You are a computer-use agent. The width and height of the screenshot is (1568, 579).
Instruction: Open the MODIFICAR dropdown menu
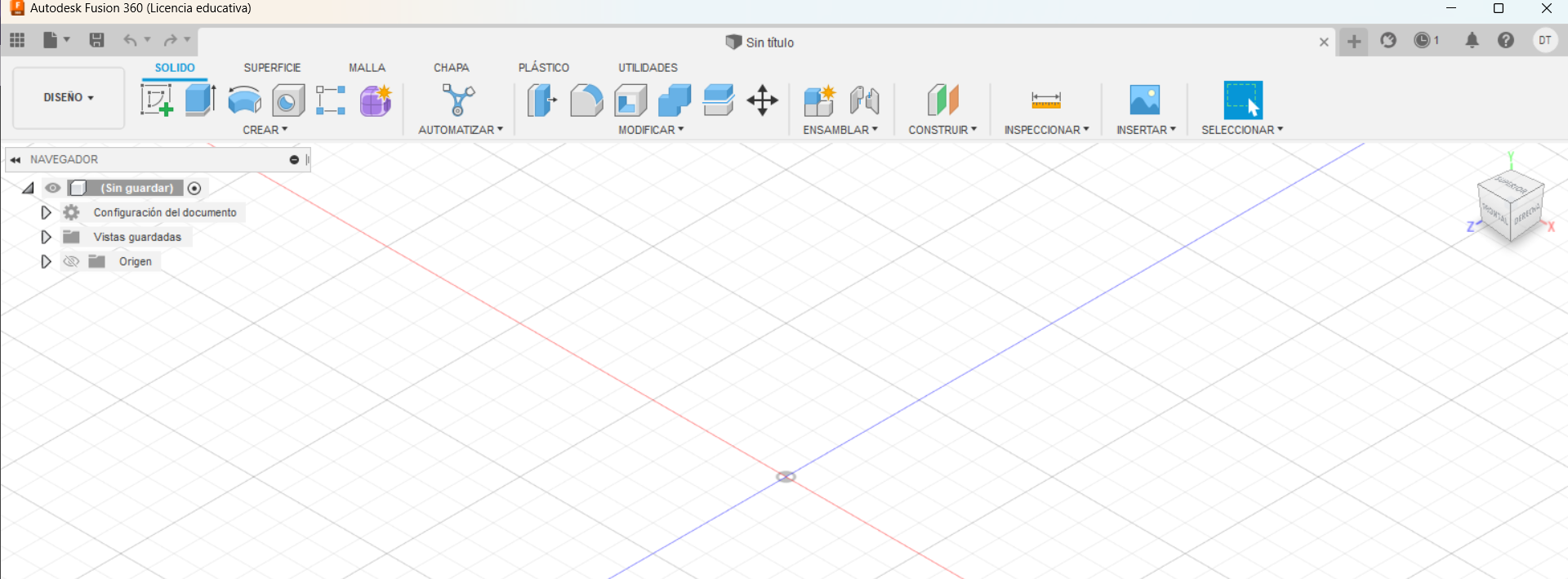[x=651, y=130]
